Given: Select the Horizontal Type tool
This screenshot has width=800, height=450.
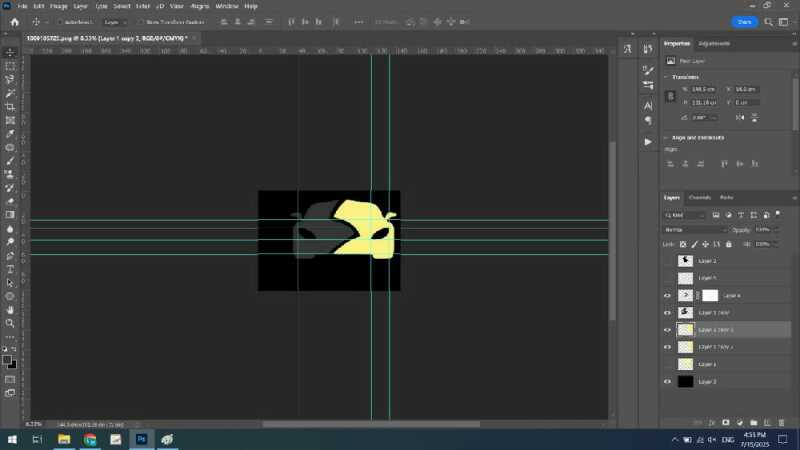Looking at the screenshot, I should pyautogui.click(x=10, y=269).
